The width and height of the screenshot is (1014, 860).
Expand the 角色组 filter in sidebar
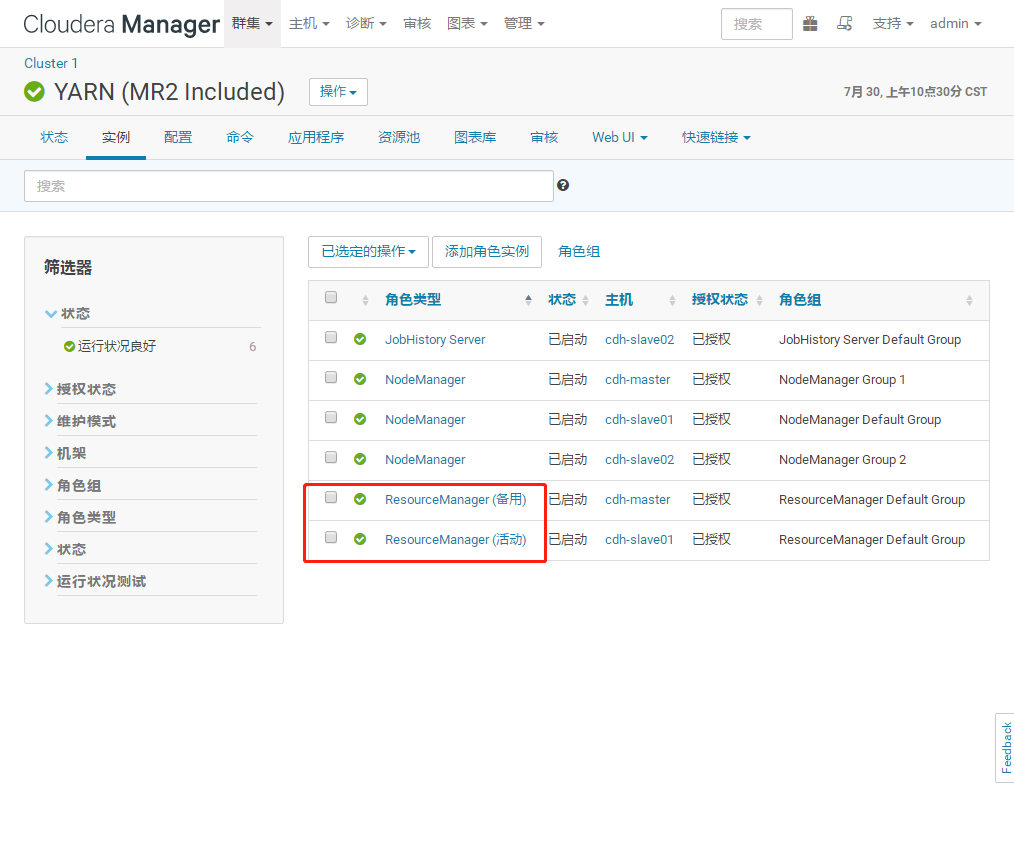pos(73,486)
